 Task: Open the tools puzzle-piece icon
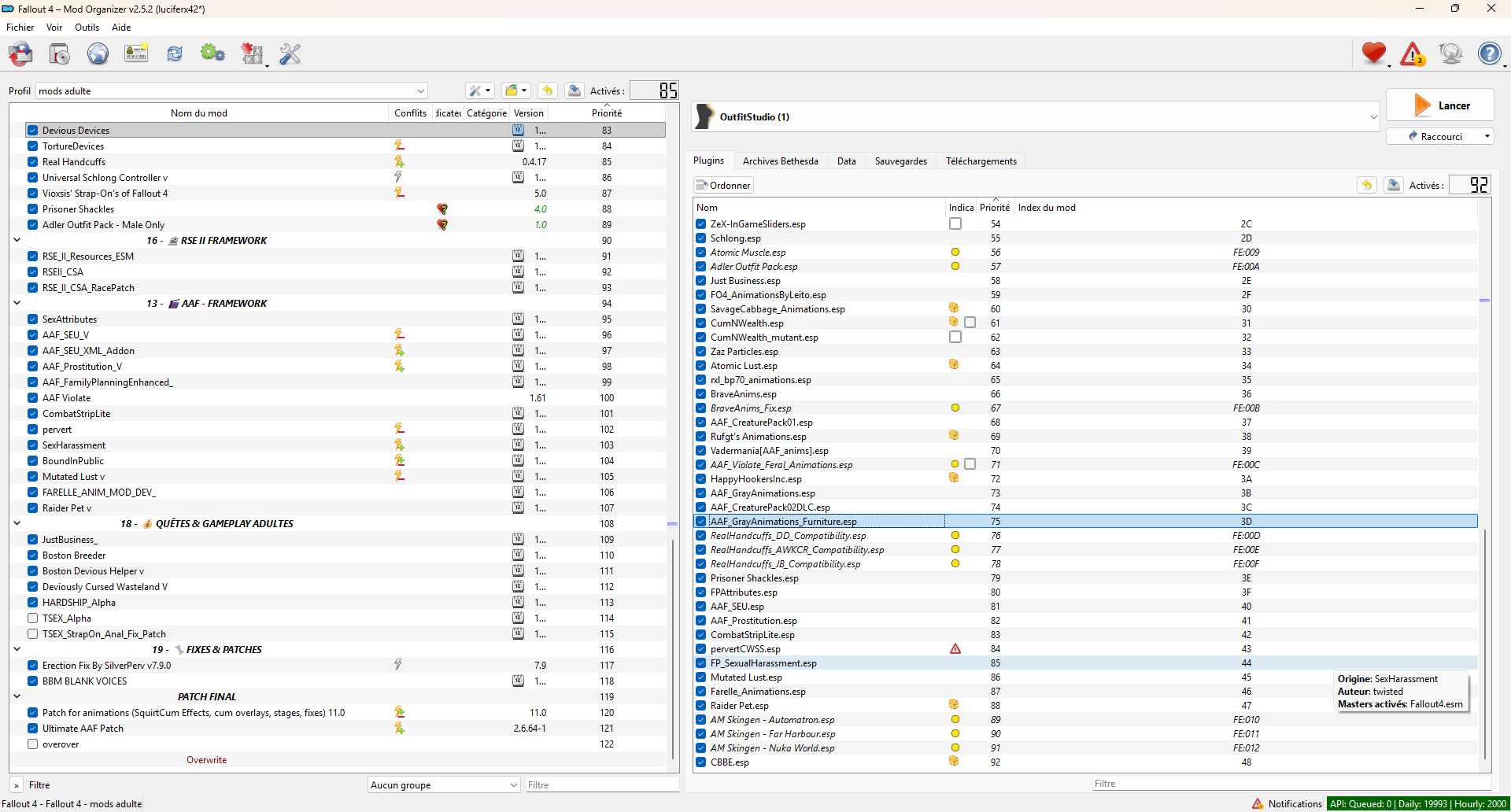click(x=252, y=54)
